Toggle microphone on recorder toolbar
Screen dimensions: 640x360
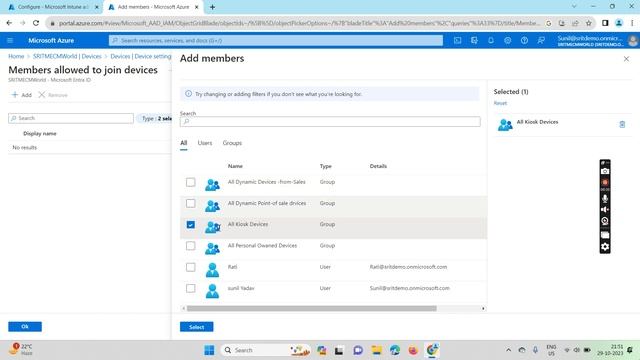(605, 198)
